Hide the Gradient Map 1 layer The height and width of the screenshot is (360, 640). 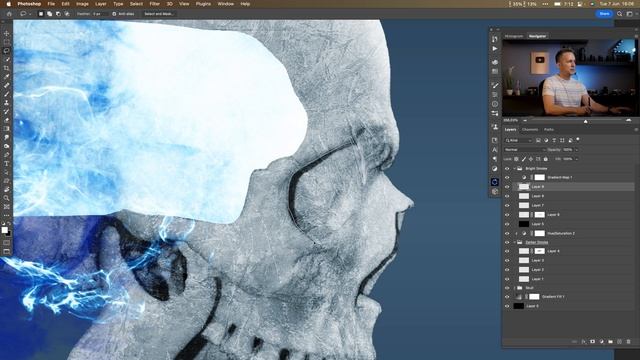(507, 178)
